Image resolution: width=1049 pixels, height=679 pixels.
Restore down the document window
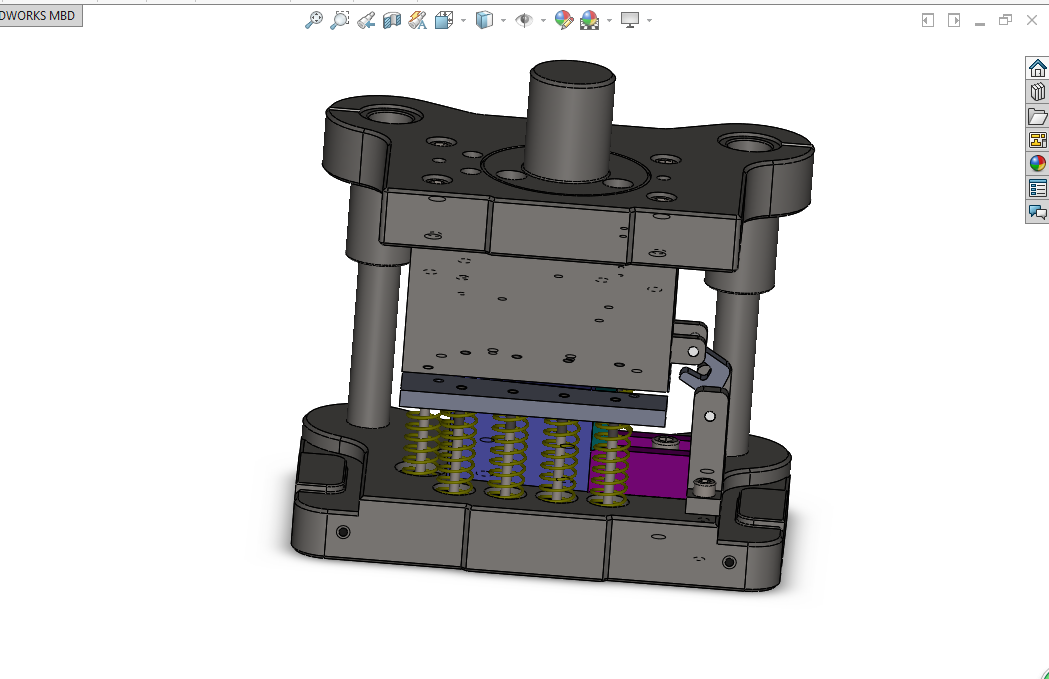coord(1006,21)
